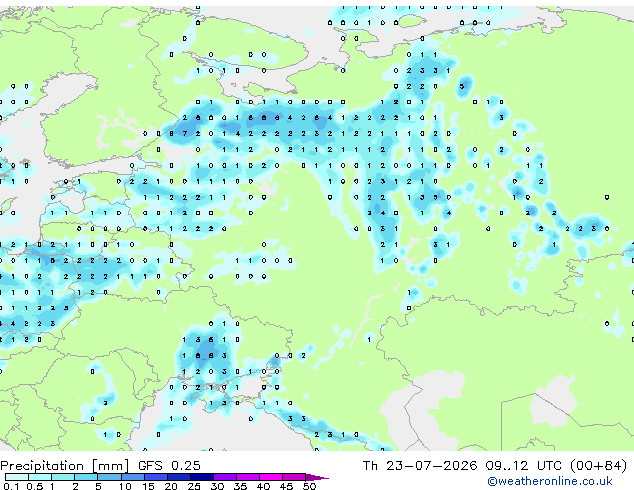Screen dimensions: 634x490
Task: Click the 'Precipitation [mm]' title text
Action: click(x=65, y=466)
